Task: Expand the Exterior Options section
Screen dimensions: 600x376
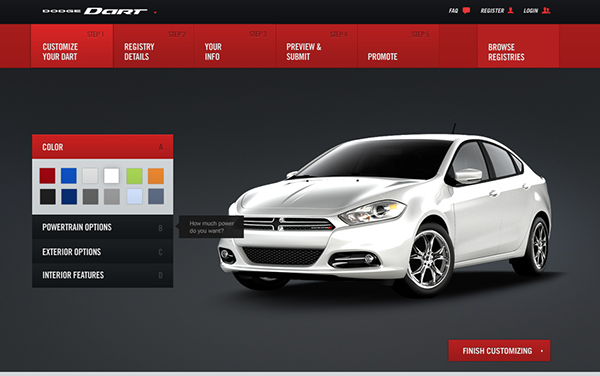Action: pyautogui.click(x=103, y=252)
